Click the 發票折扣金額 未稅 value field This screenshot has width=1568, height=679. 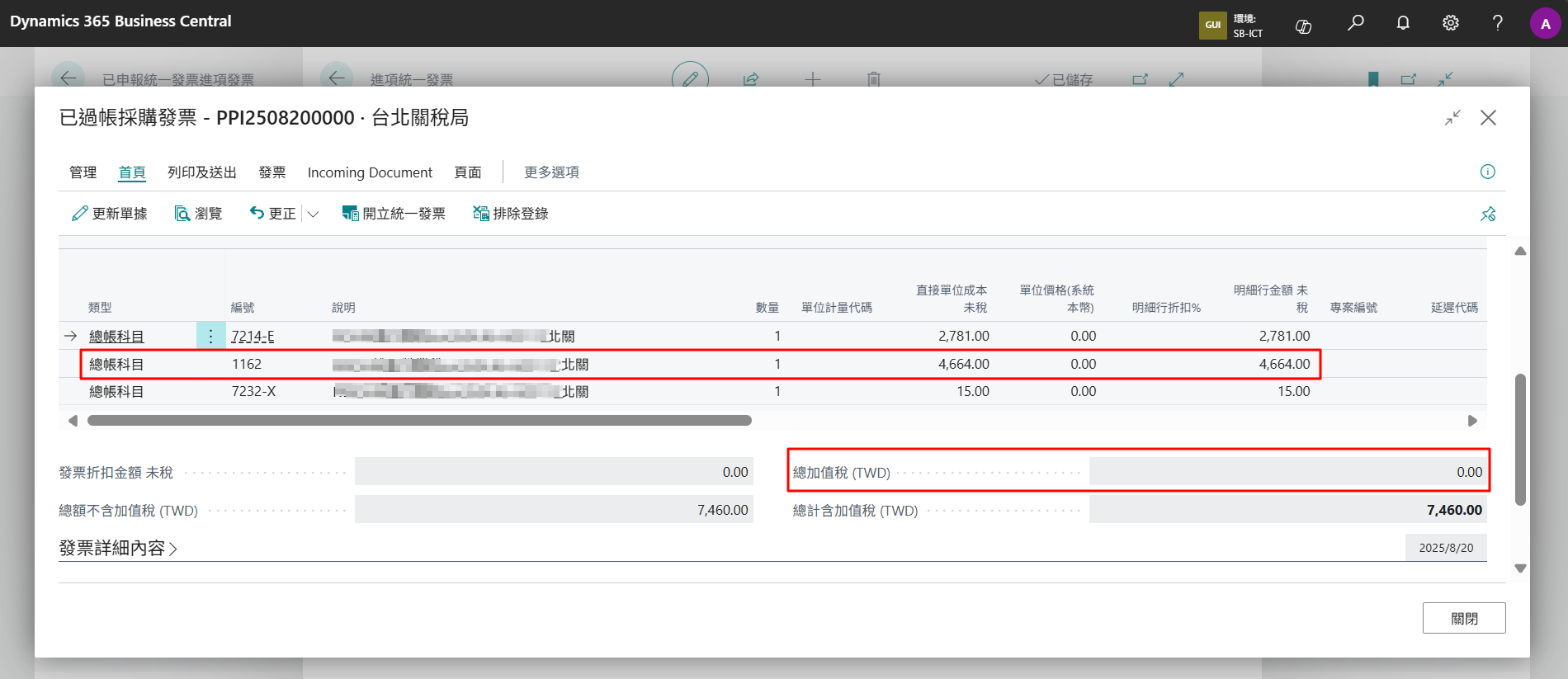point(554,472)
